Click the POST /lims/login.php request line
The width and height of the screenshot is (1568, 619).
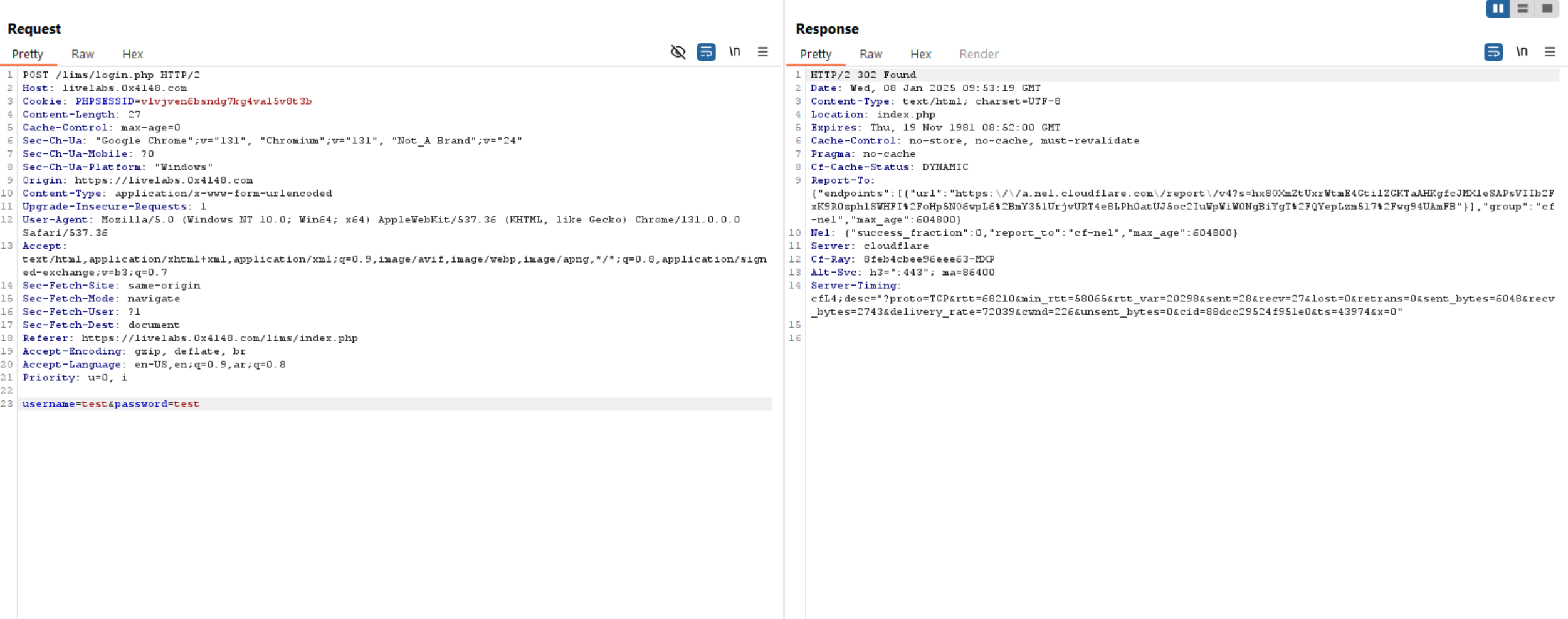coord(111,75)
